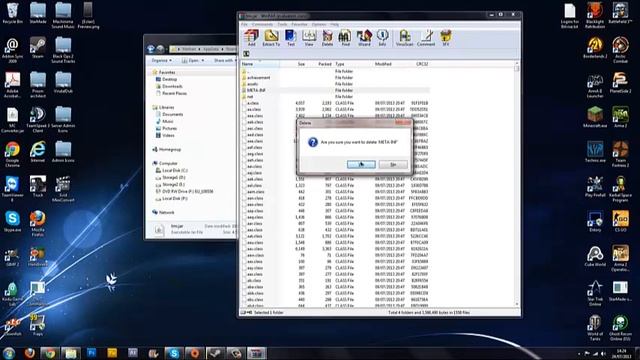The image size is (640, 360).
Task: Click Explorer back navigation button
Action: pyautogui.click(x=151, y=49)
